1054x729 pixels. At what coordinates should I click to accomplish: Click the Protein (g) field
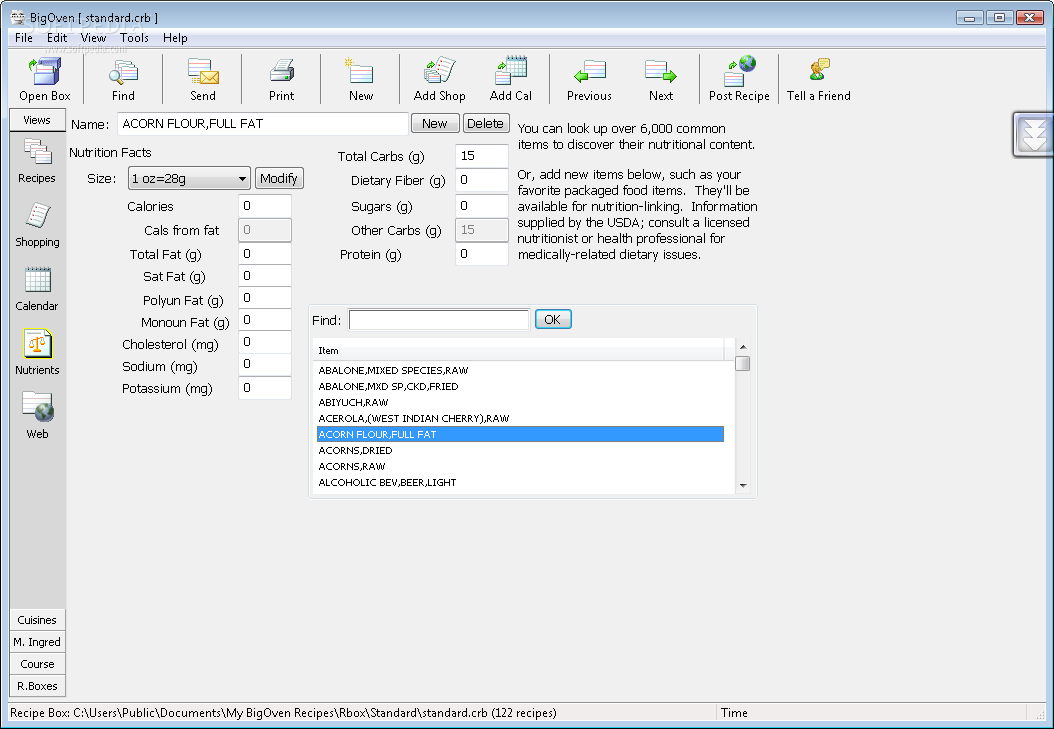(482, 254)
